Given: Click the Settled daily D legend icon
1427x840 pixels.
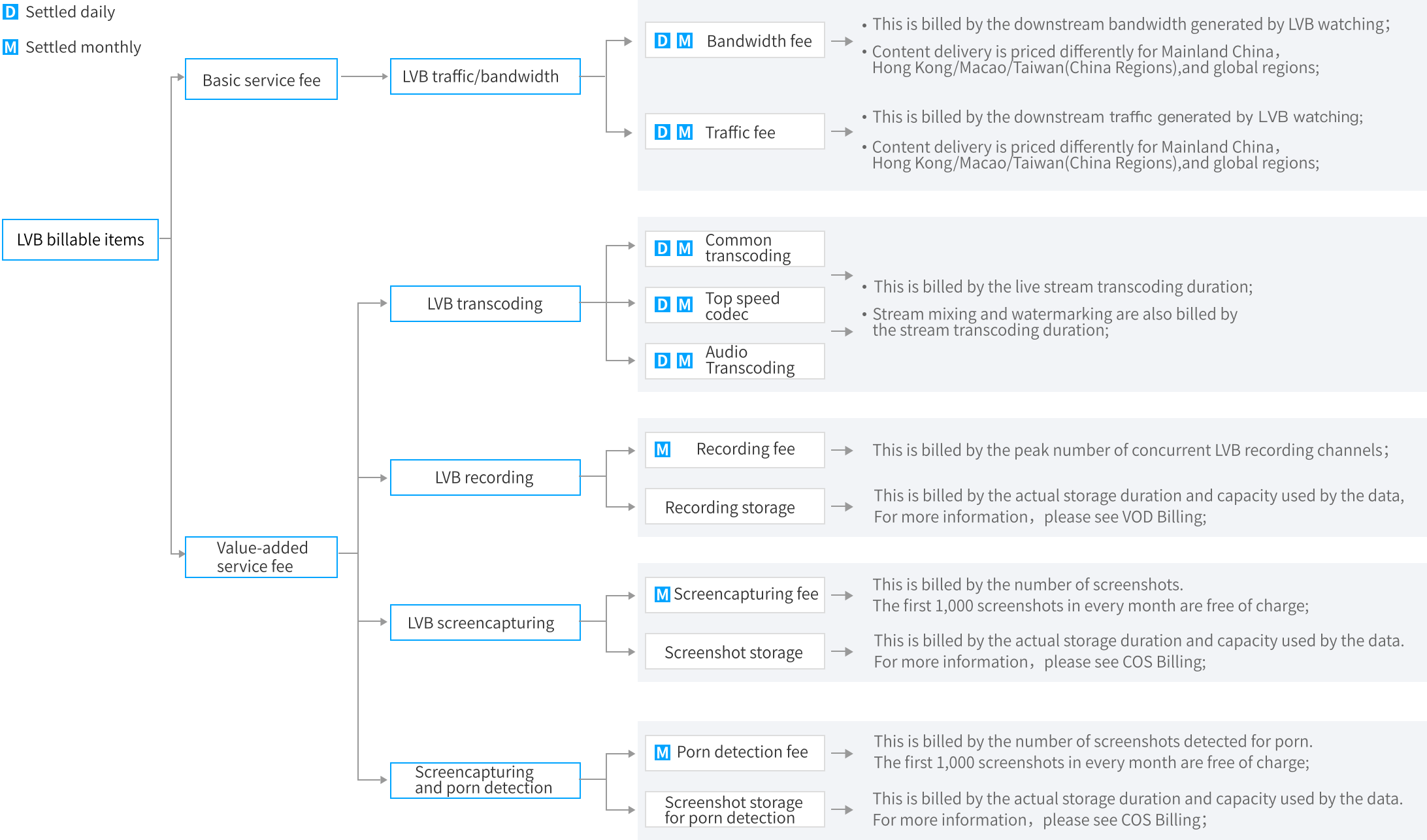Looking at the screenshot, I should pos(10,12).
